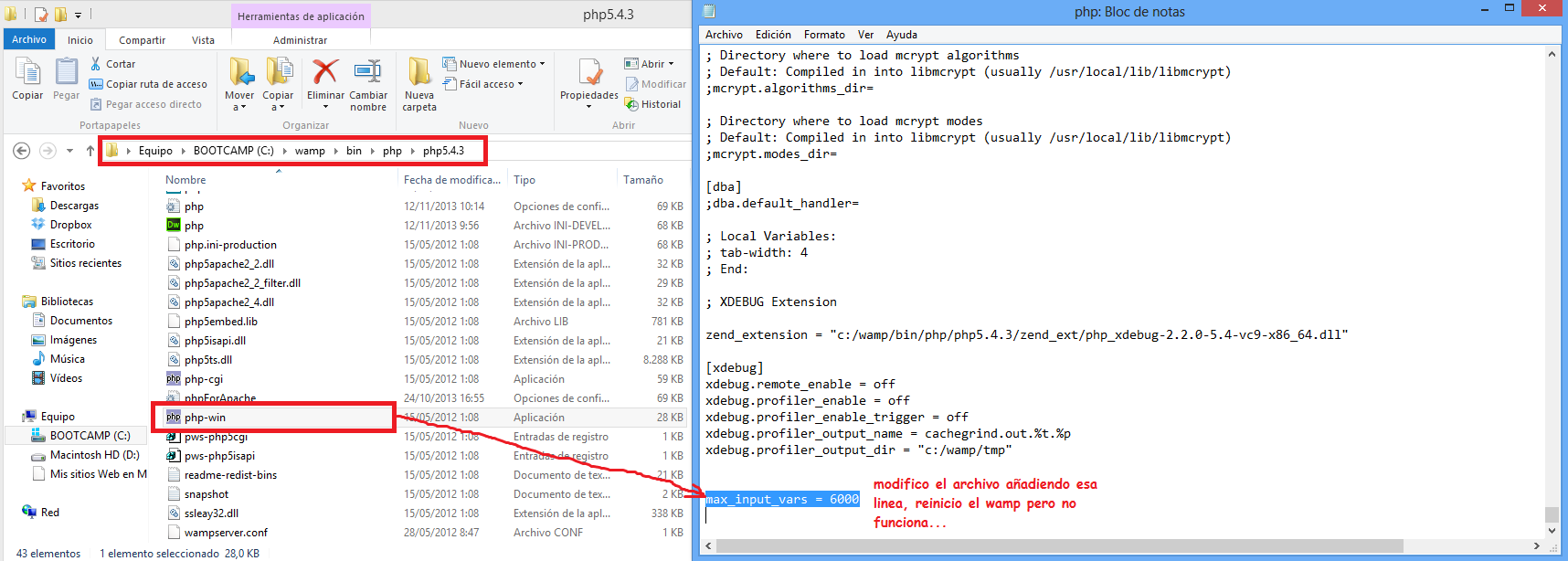1568x561 pixels.
Task: Open the Fácil acceso dropdown
Action: pos(483,84)
